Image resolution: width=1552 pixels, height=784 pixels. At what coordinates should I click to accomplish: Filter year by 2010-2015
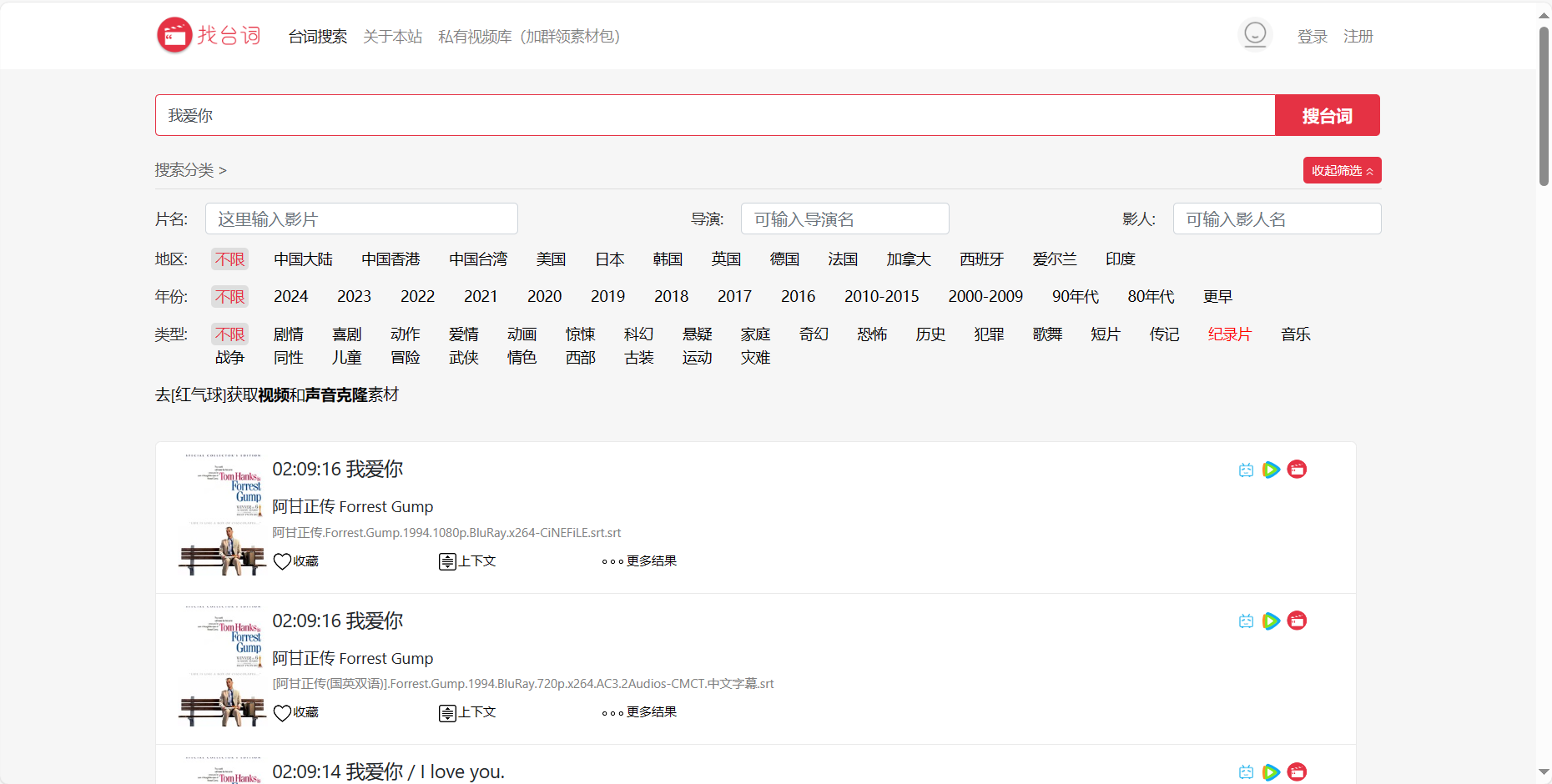pyautogui.click(x=881, y=297)
